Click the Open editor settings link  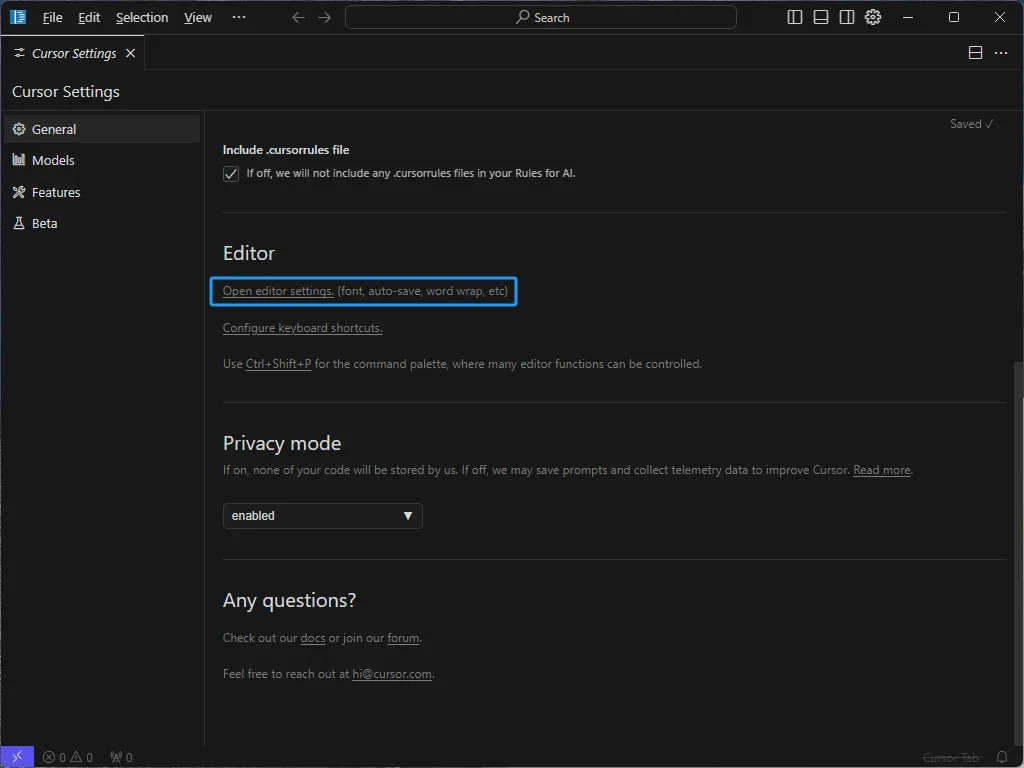(x=278, y=291)
